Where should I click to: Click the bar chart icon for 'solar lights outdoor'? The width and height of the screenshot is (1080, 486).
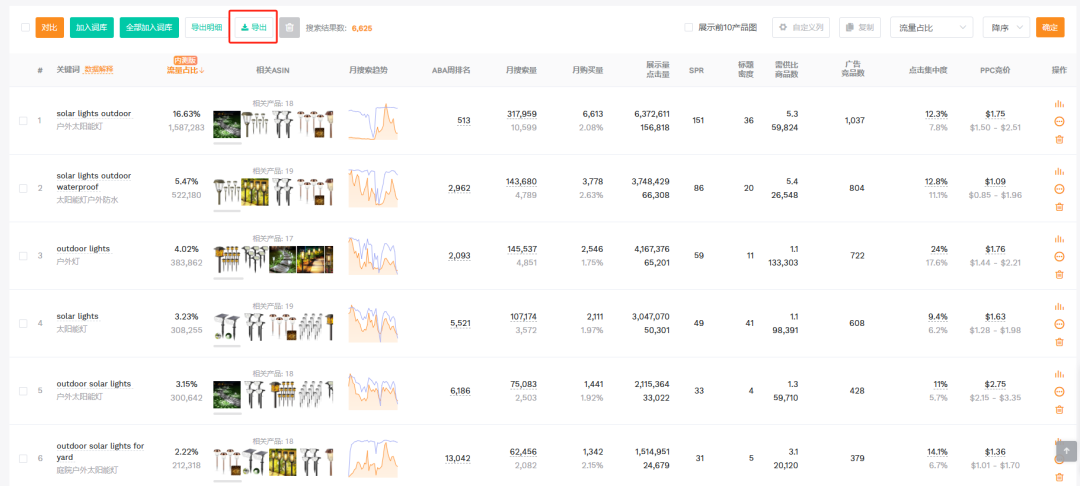tap(1059, 104)
